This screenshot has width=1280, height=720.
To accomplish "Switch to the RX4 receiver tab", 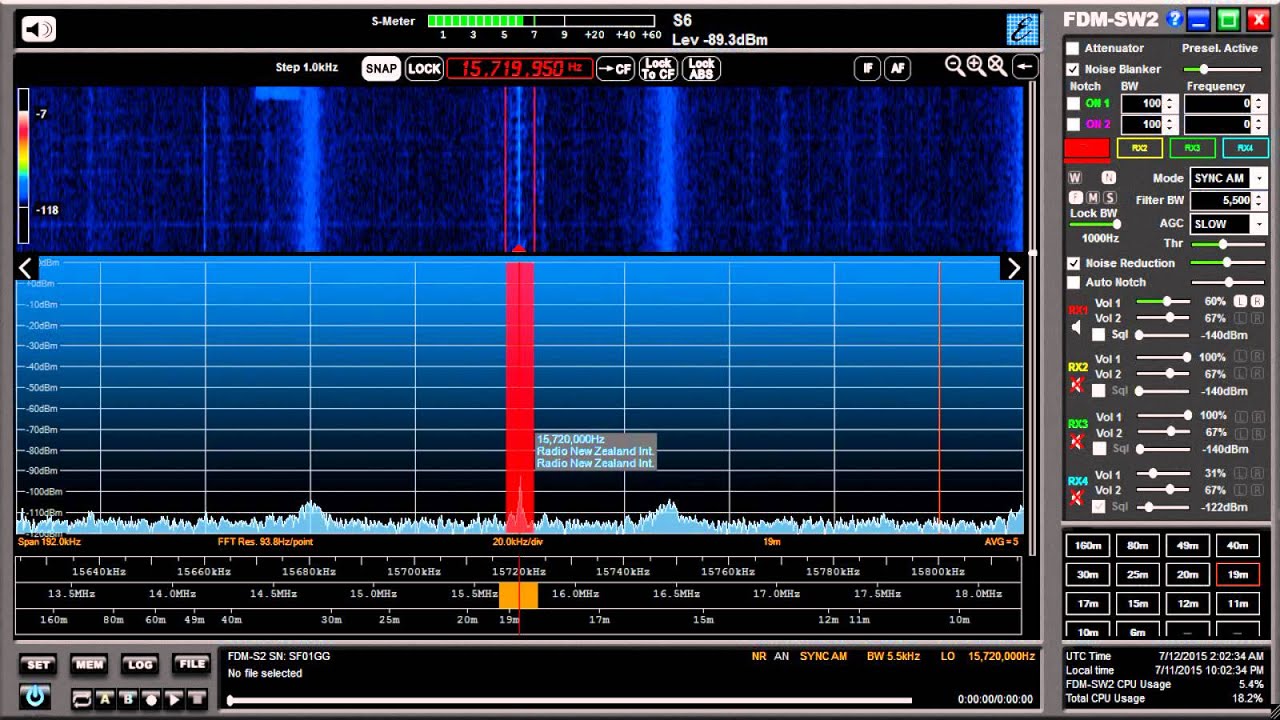I will pos(1245,148).
